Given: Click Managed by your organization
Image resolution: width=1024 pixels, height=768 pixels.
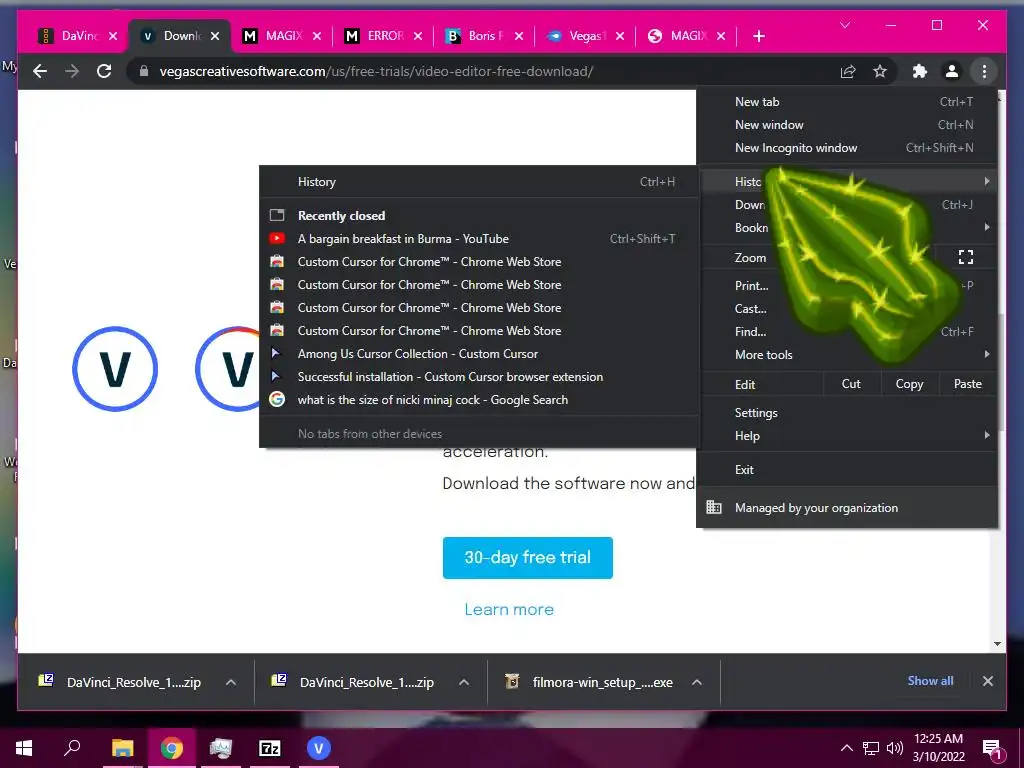Looking at the screenshot, I should click(x=848, y=507).
